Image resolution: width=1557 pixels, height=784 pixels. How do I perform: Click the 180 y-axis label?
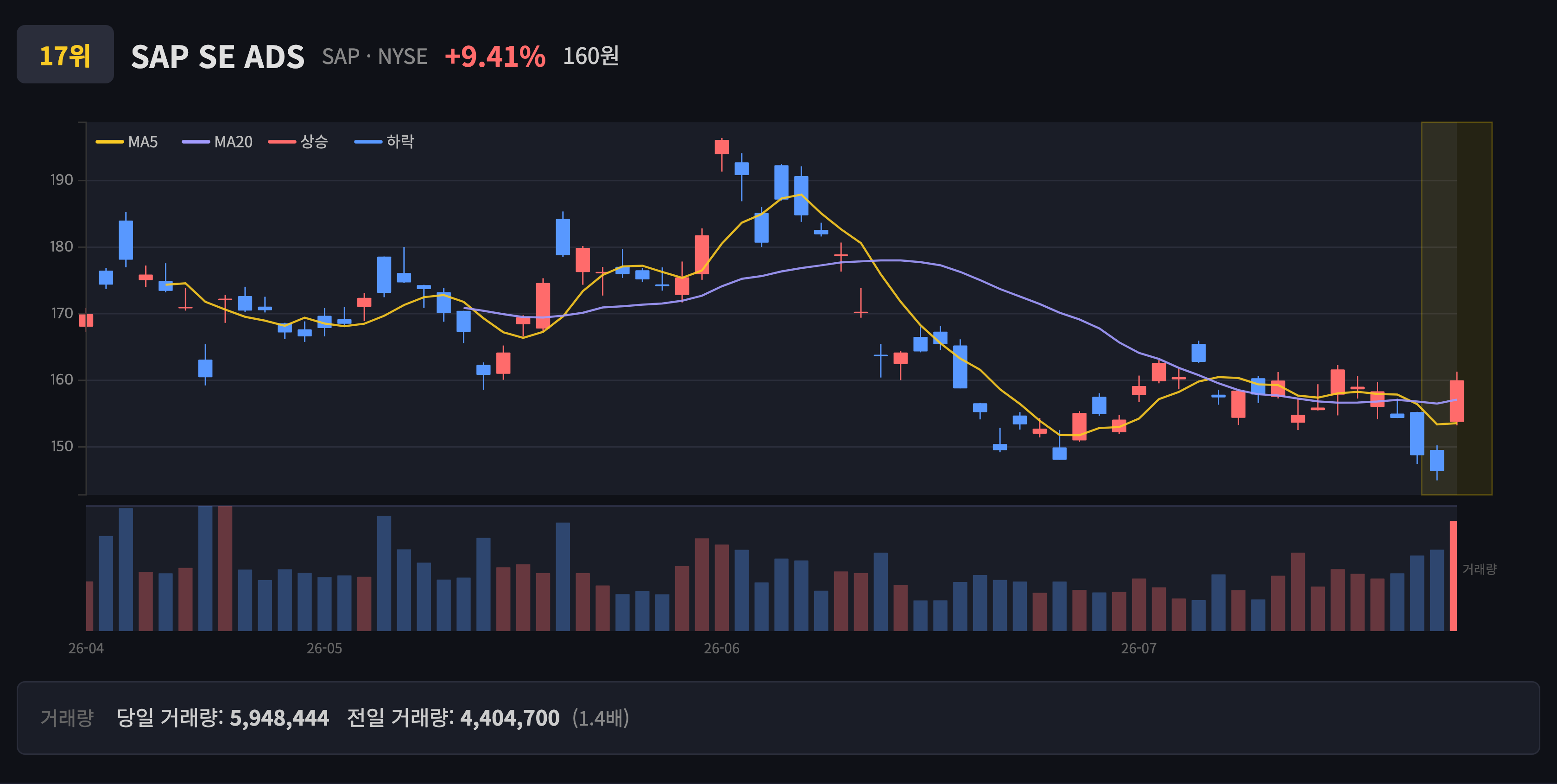(61, 247)
